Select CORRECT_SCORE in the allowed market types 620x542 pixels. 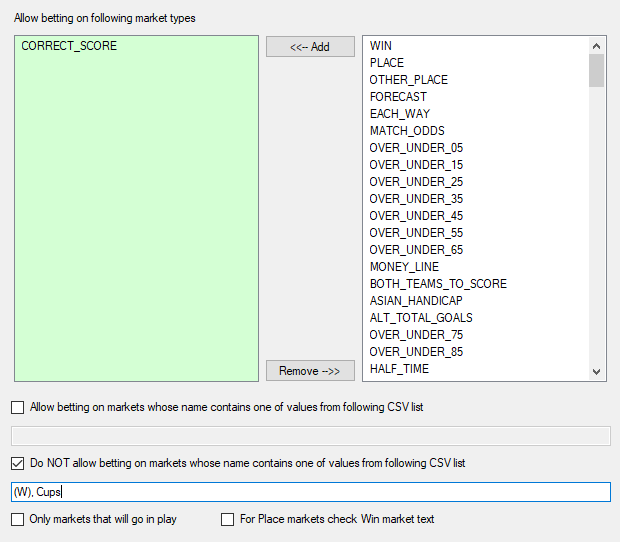click(x=69, y=46)
